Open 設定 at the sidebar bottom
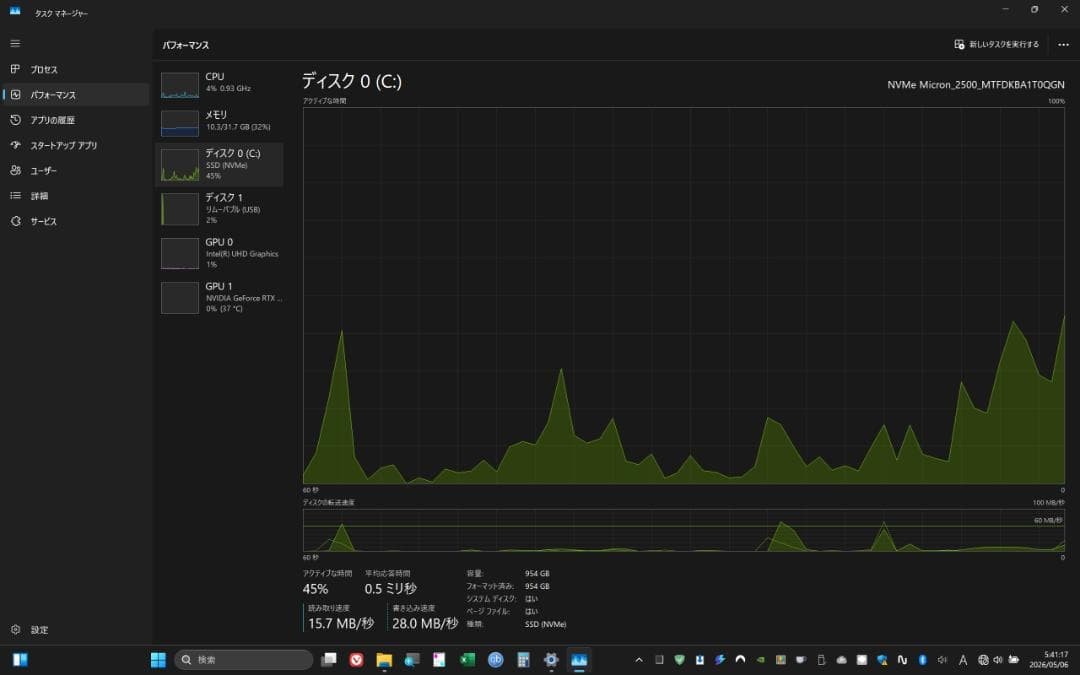The image size is (1080, 675). pyautogui.click(x=74, y=630)
